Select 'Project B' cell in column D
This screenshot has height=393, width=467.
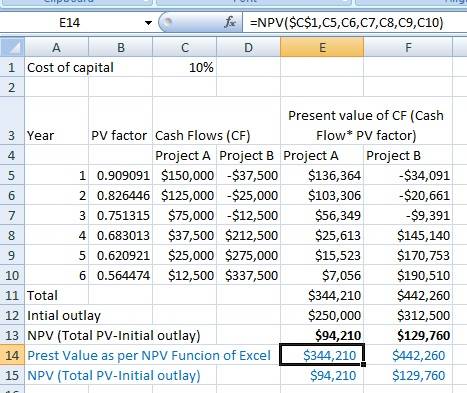click(248, 155)
